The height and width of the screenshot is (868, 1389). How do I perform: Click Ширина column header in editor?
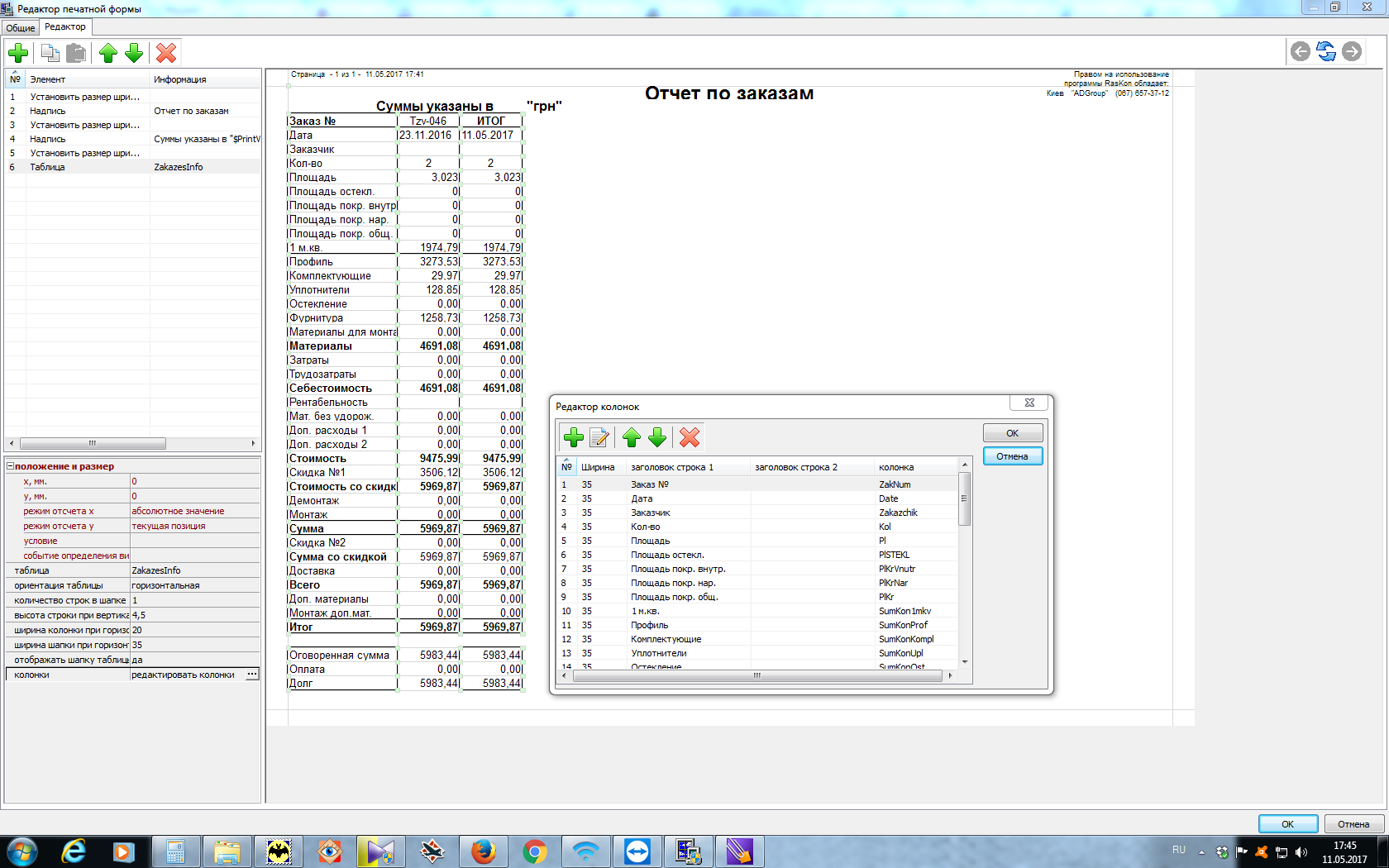tap(601, 467)
